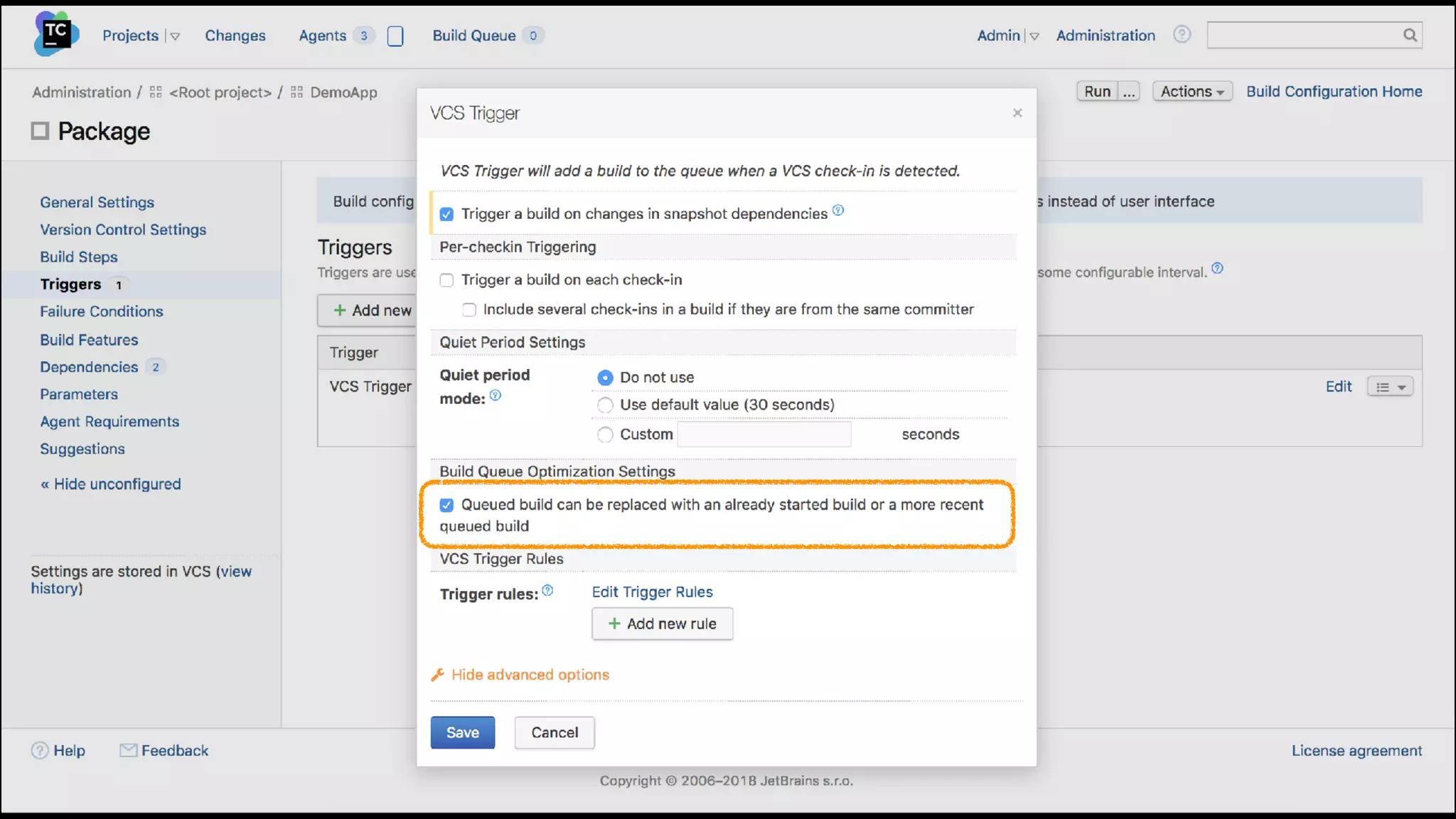Open Build Steps settings tab
1456x819 pixels.
coord(78,257)
